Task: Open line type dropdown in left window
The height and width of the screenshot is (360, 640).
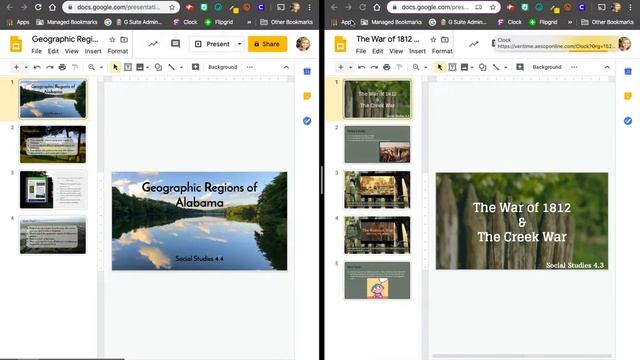Action: [x=181, y=67]
